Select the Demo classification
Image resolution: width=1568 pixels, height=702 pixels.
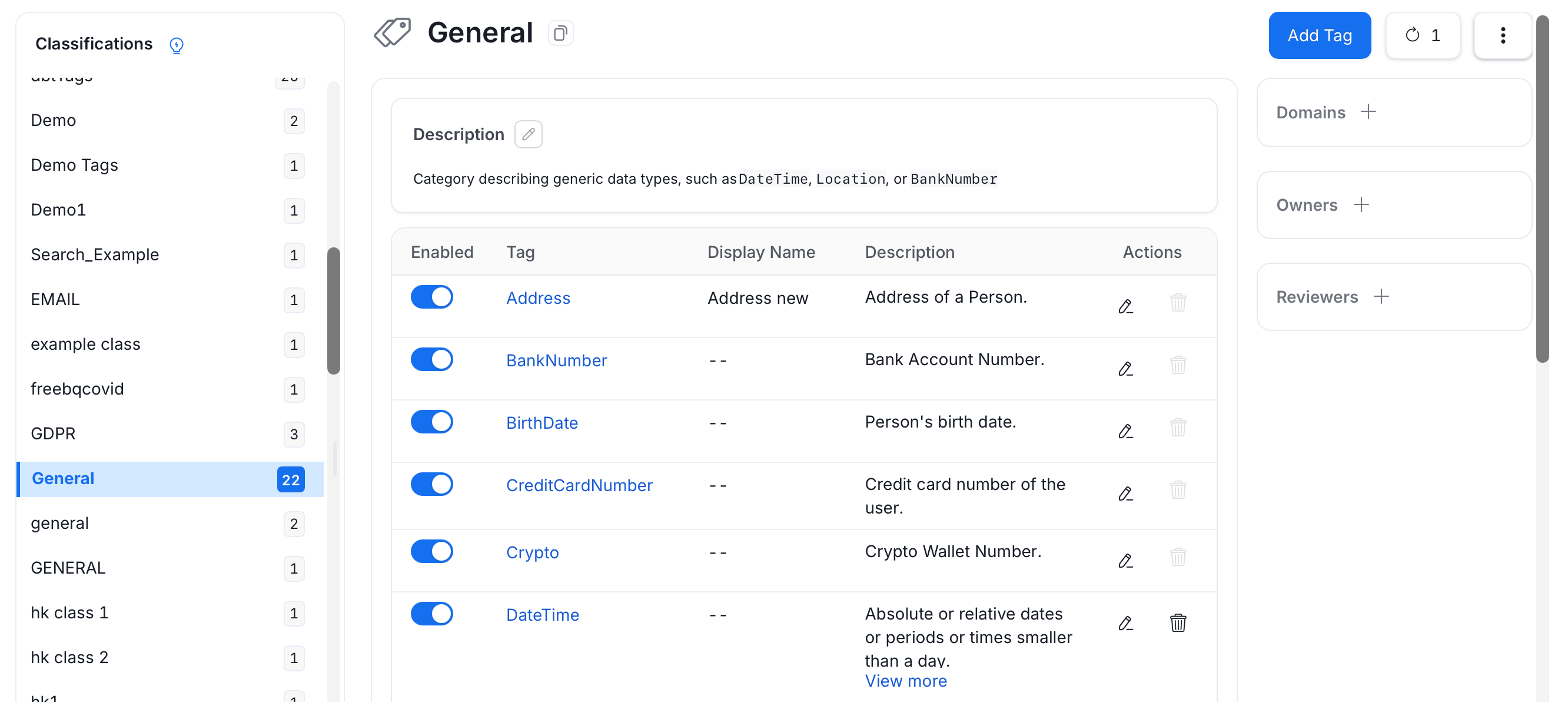[x=170, y=121]
